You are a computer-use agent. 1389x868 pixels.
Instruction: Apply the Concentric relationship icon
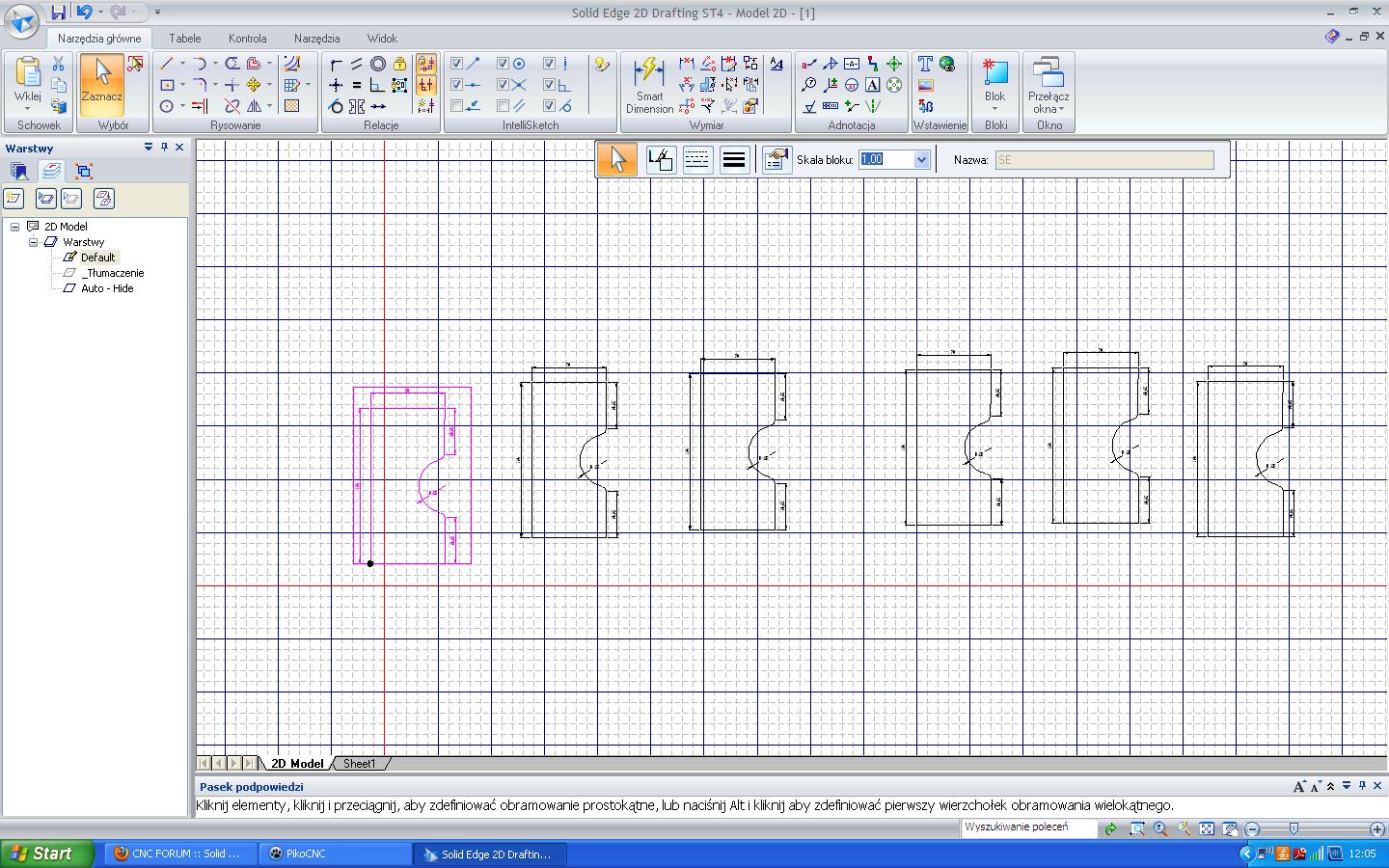point(378,64)
